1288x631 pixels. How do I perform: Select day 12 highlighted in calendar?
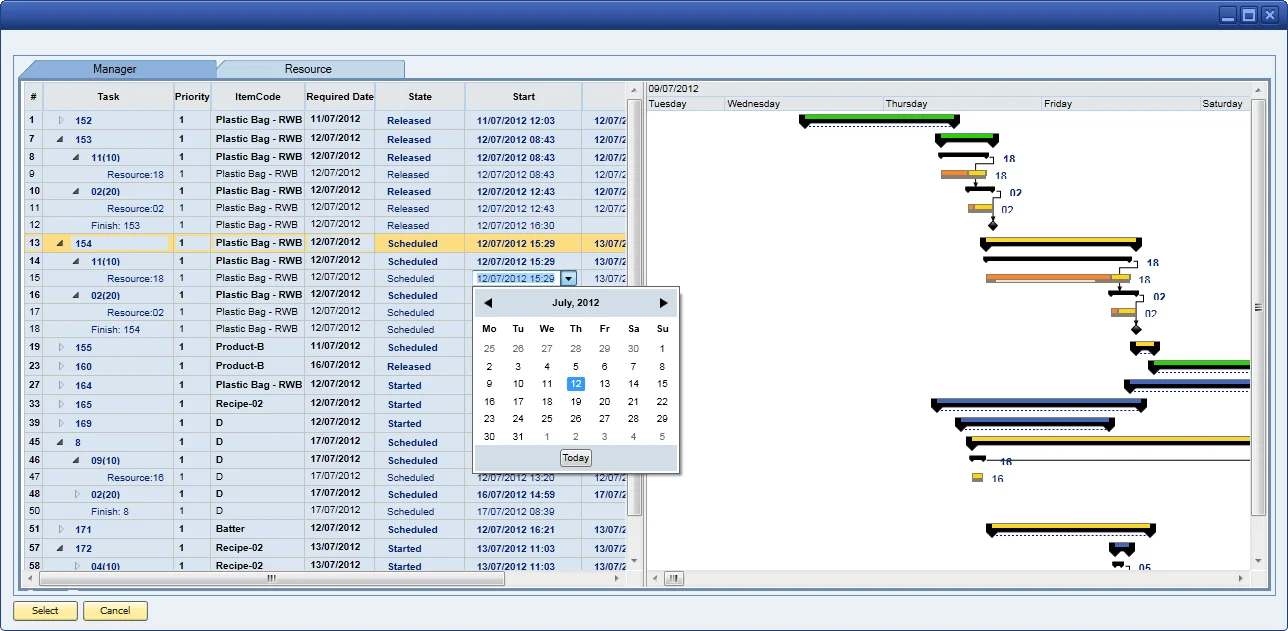pyautogui.click(x=575, y=384)
